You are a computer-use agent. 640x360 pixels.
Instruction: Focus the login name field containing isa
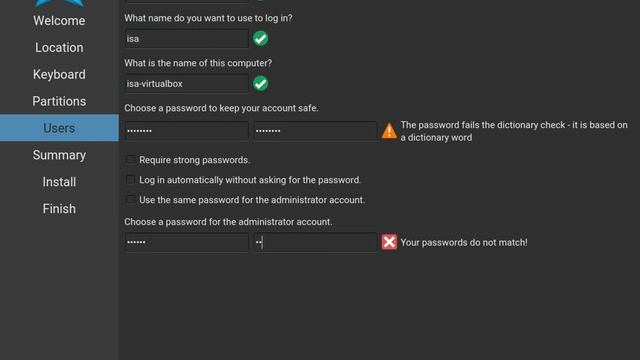coord(187,39)
